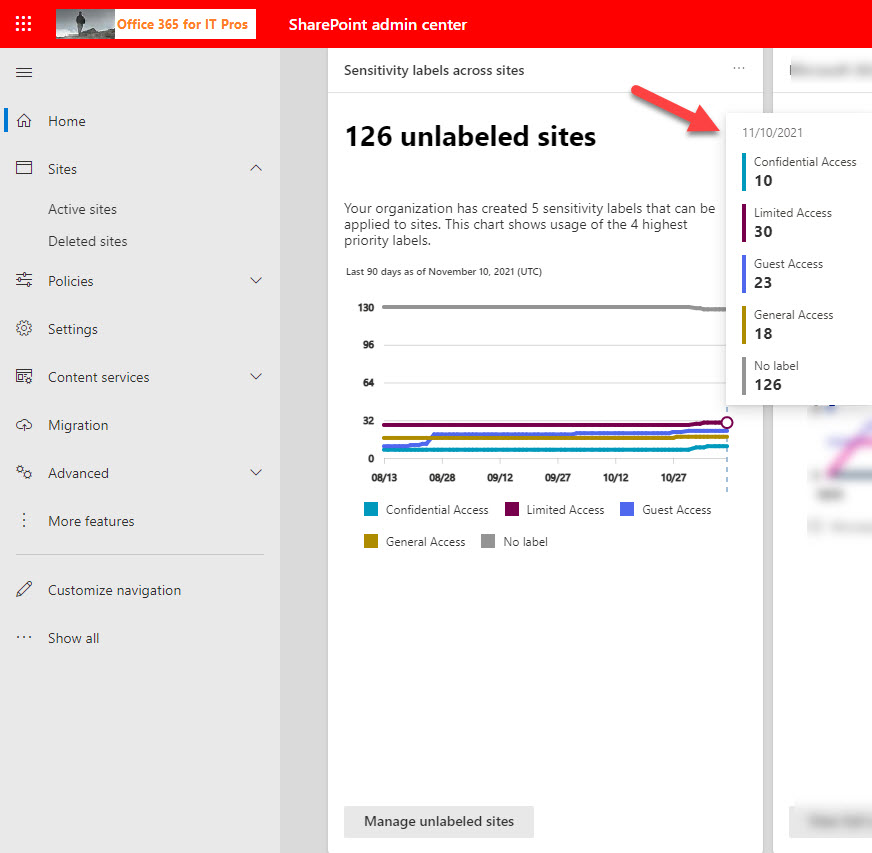
Task: Click the Policies sliders icon
Action: [25, 281]
